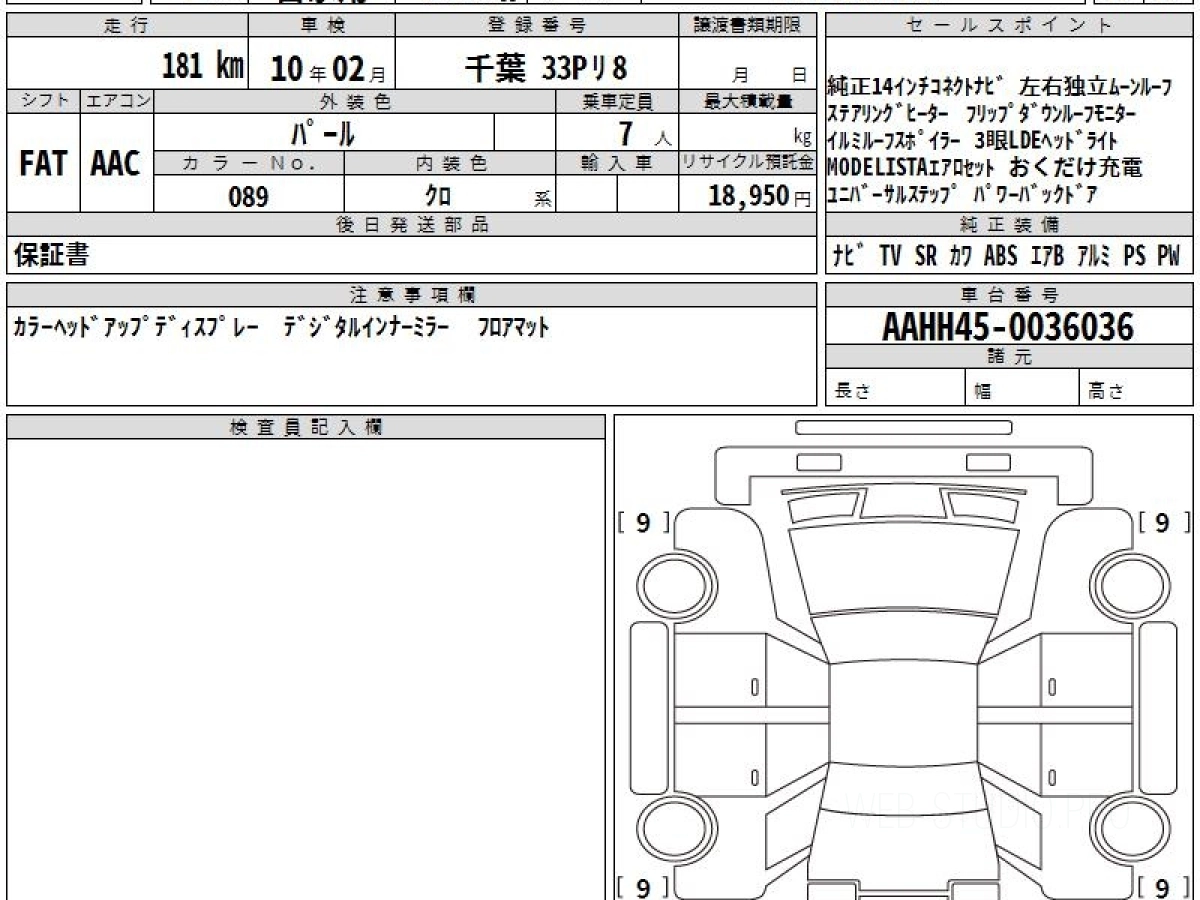Select the inspection date "10年02月"

point(327,68)
